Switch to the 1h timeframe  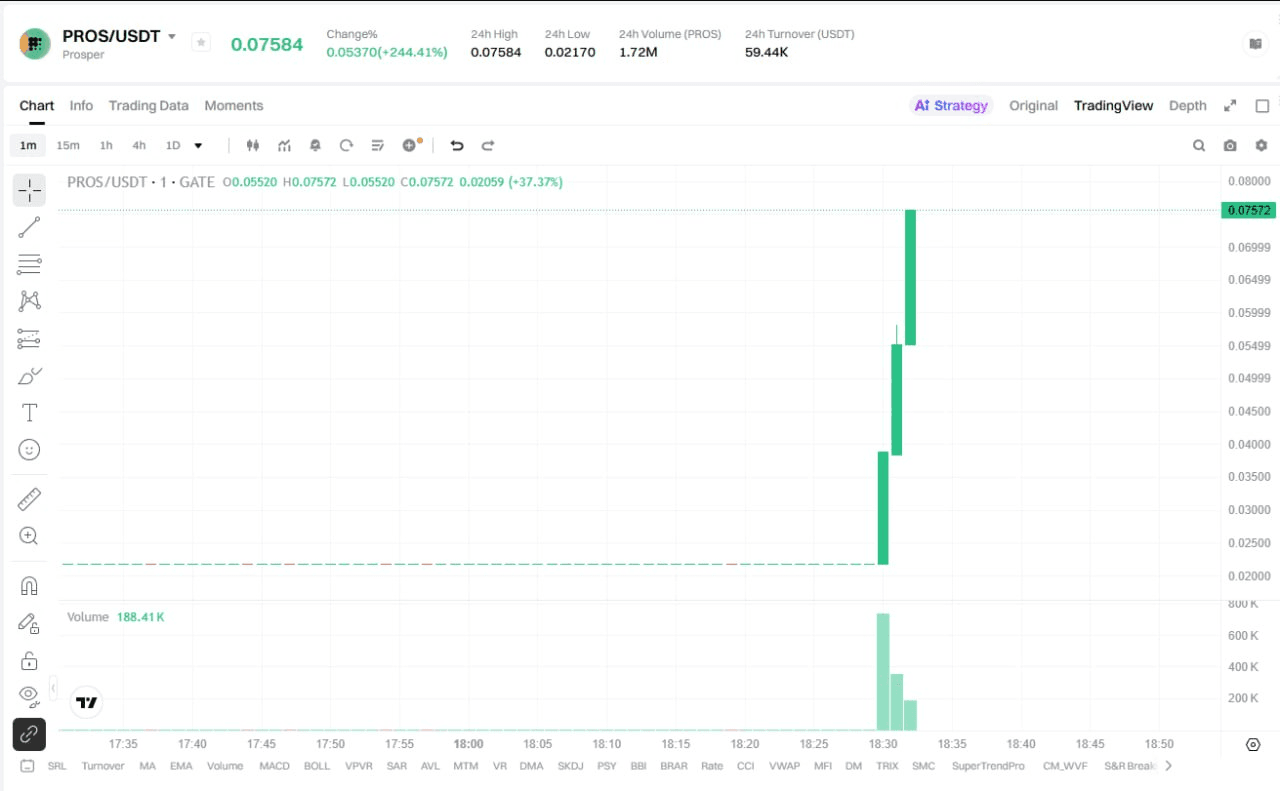[106, 145]
